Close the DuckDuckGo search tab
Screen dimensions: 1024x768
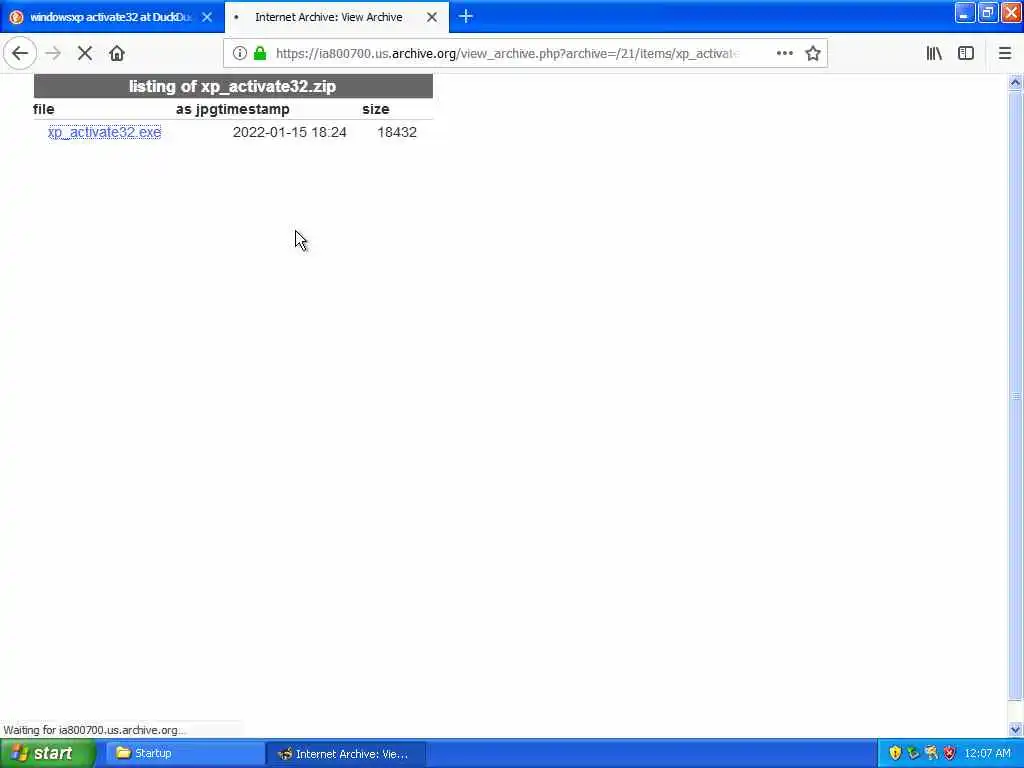click(x=207, y=17)
